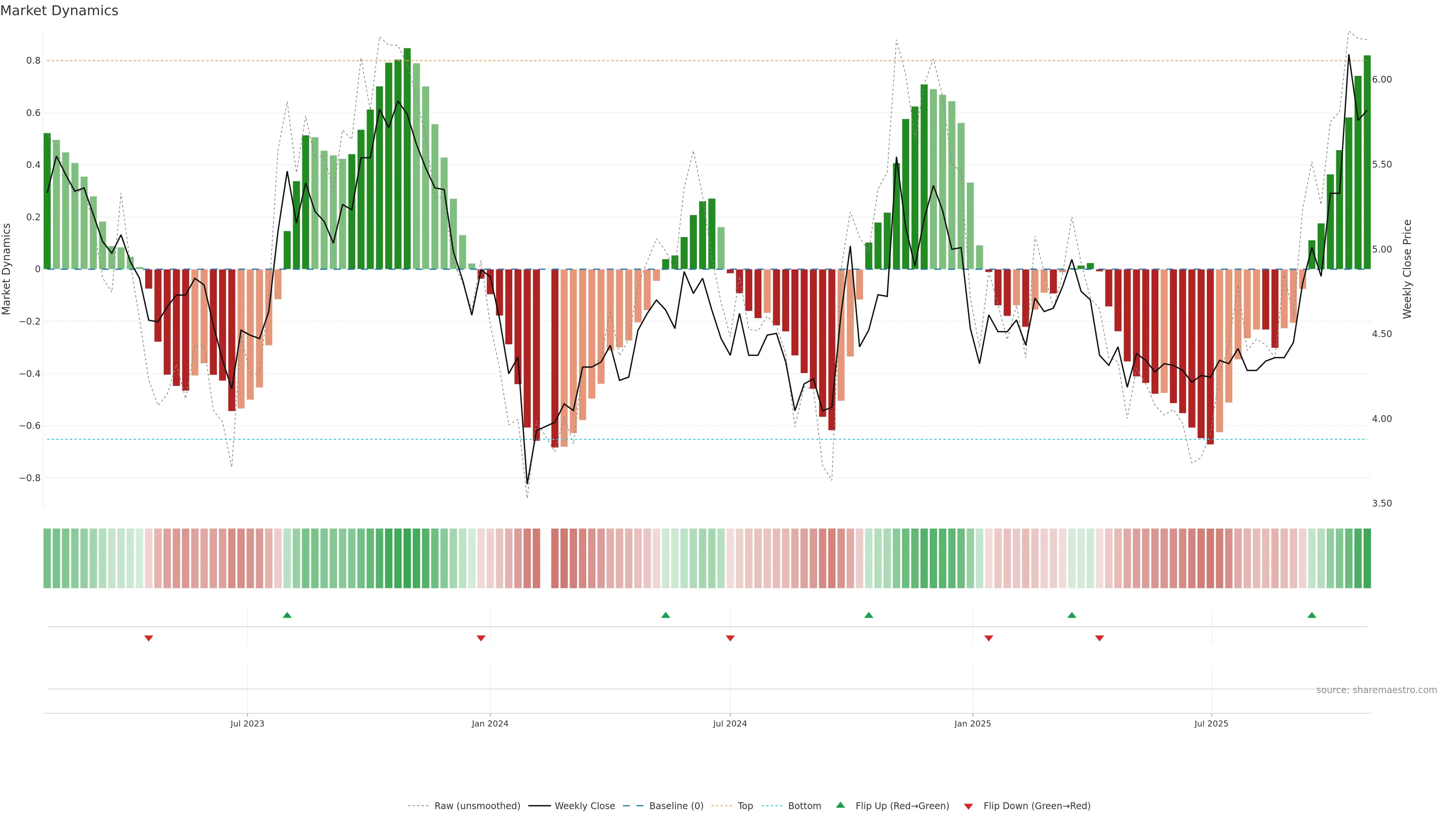Viewport: 1456px width, 819px height.
Task: Click the green flip-up marker after Jul 2025
Action: pyautogui.click(x=1312, y=615)
